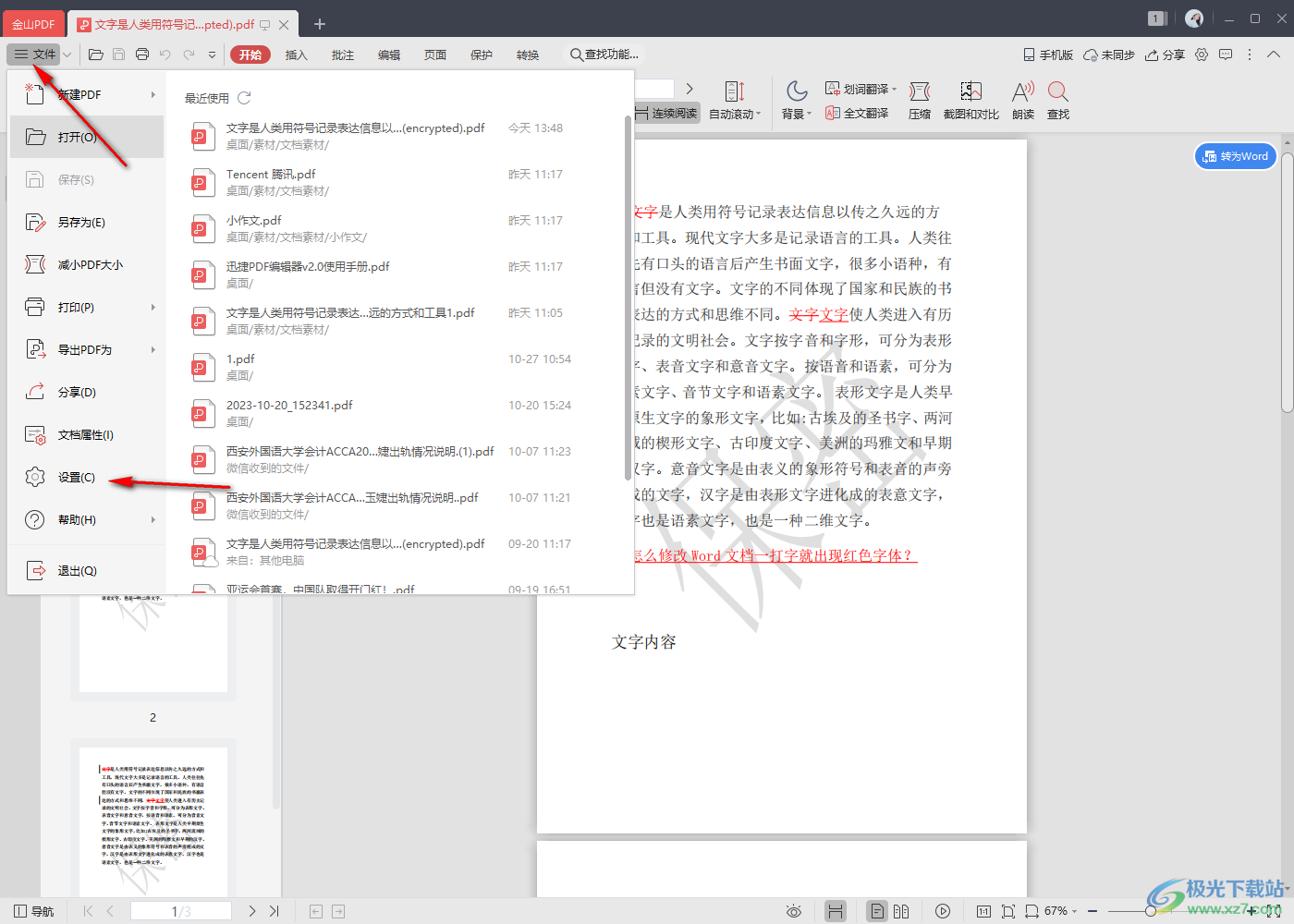The height and width of the screenshot is (924, 1294).
Task: Click the redo arrow icon
Action: [189, 55]
